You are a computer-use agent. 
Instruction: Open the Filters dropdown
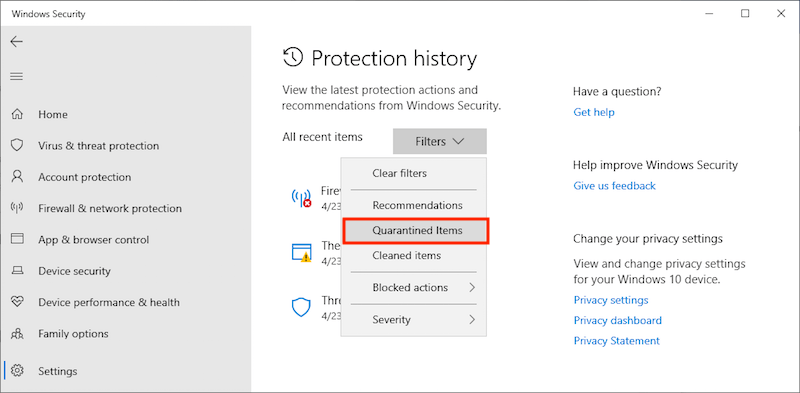pyautogui.click(x=440, y=141)
